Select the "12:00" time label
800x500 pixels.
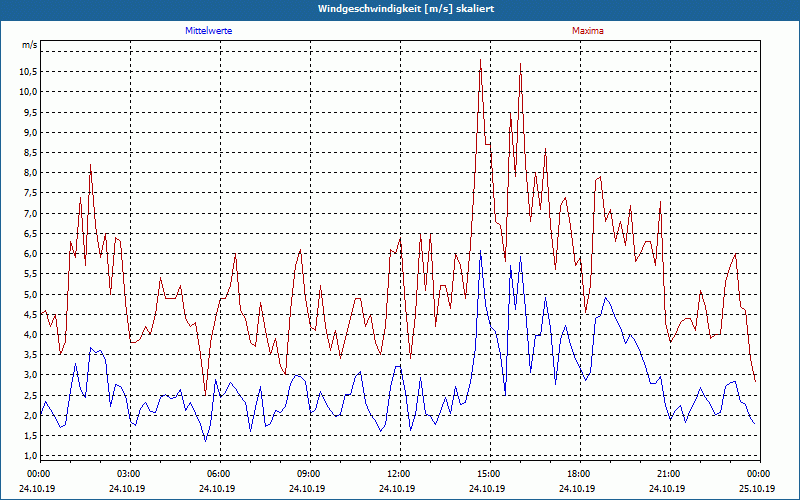(x=397, y=474)
